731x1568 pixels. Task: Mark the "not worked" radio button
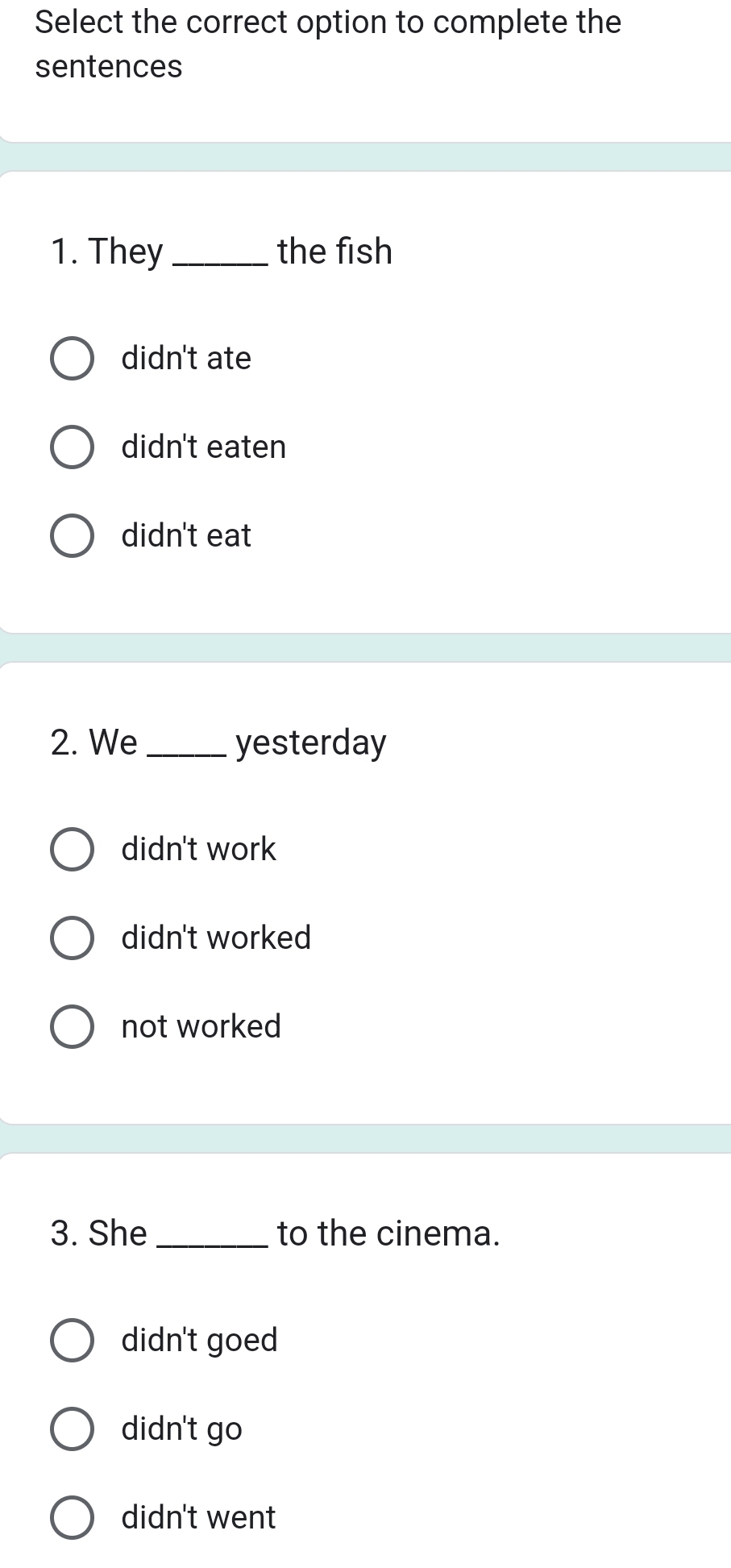point(72,1027)
